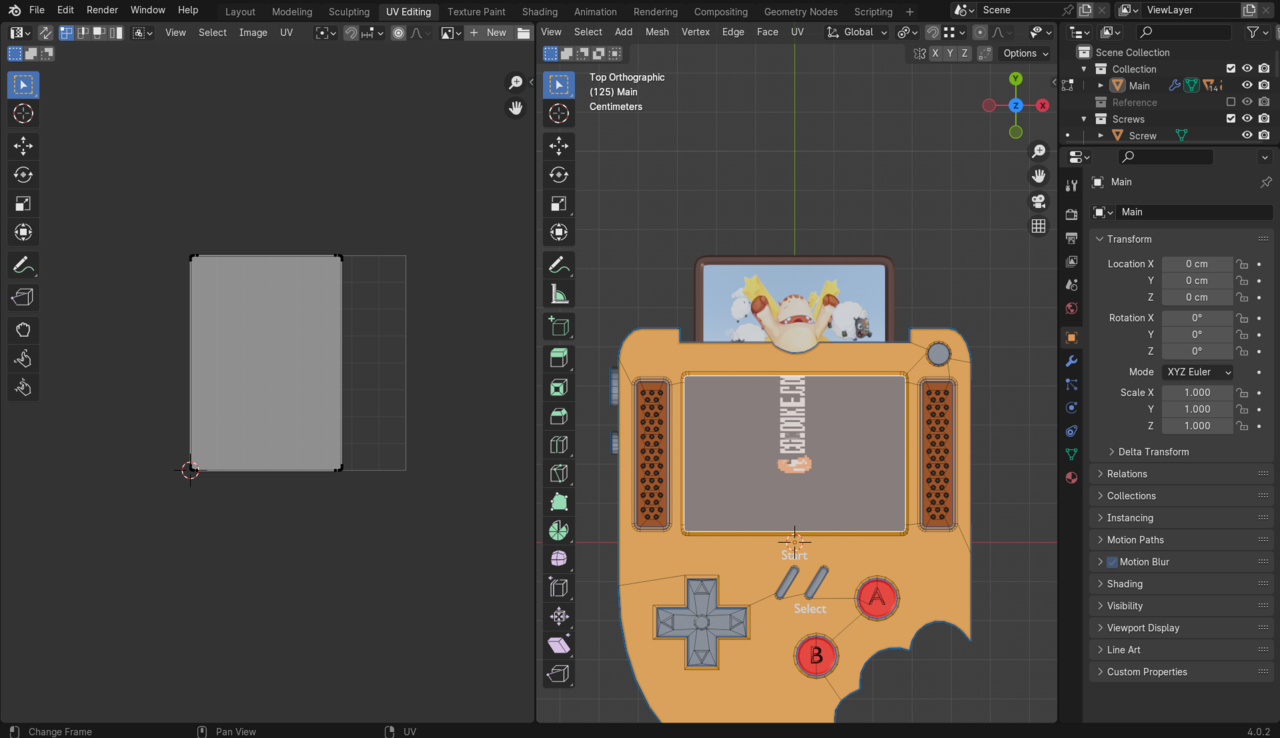
Task: Expand the Instancing panel
Action: click(1129, 518)
